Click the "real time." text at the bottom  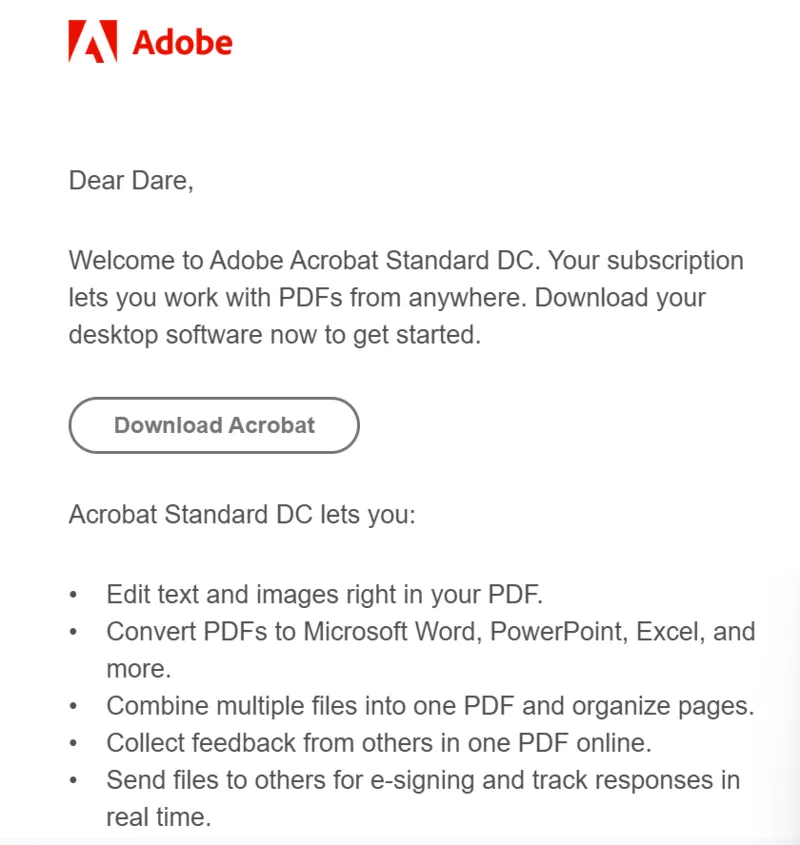(x=159, y=816)
